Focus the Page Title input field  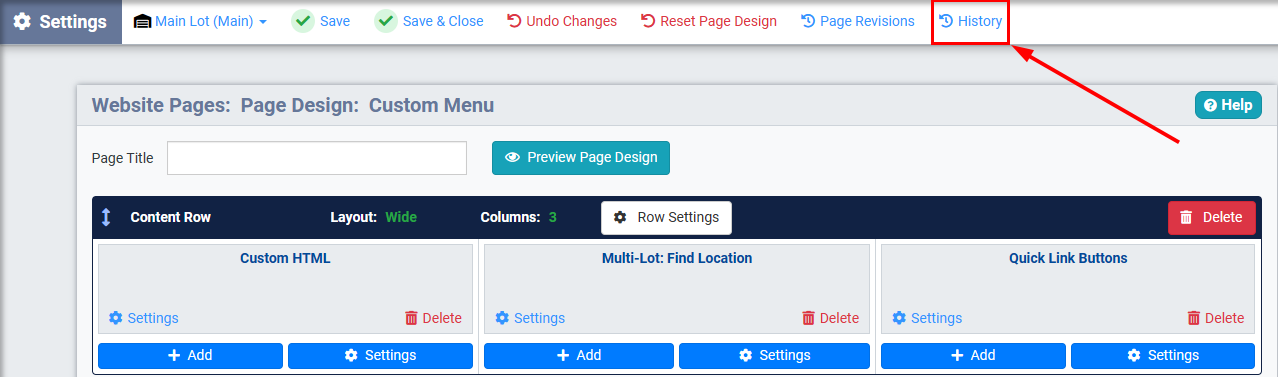317,158
